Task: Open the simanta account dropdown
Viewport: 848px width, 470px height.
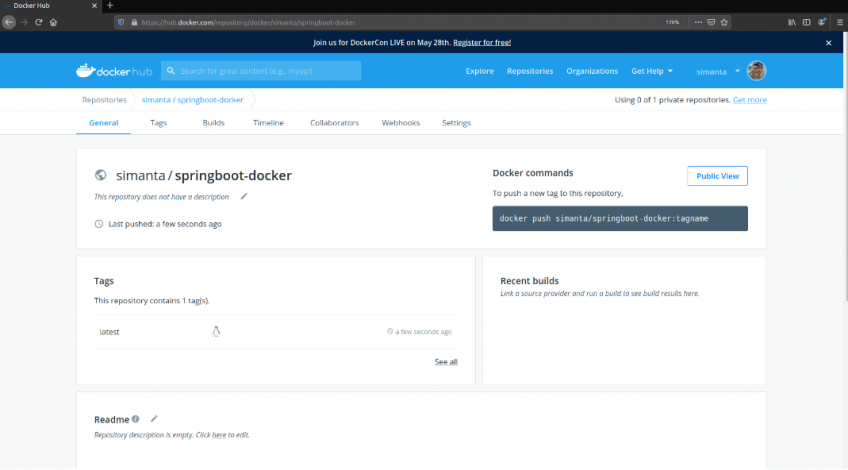Action: pyautogui.click(x=718, y=71)
